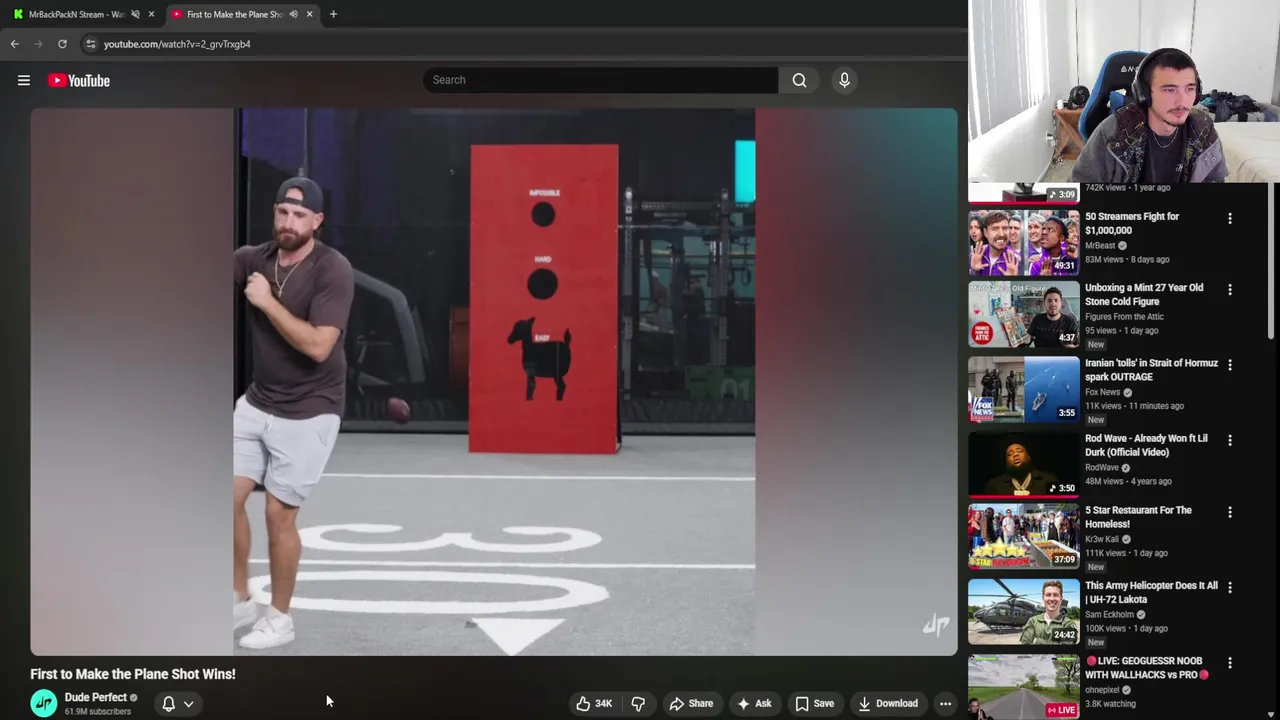Open a new browser tab
The width and height of the screenshot is (1280, 720).
coord(333,14)
